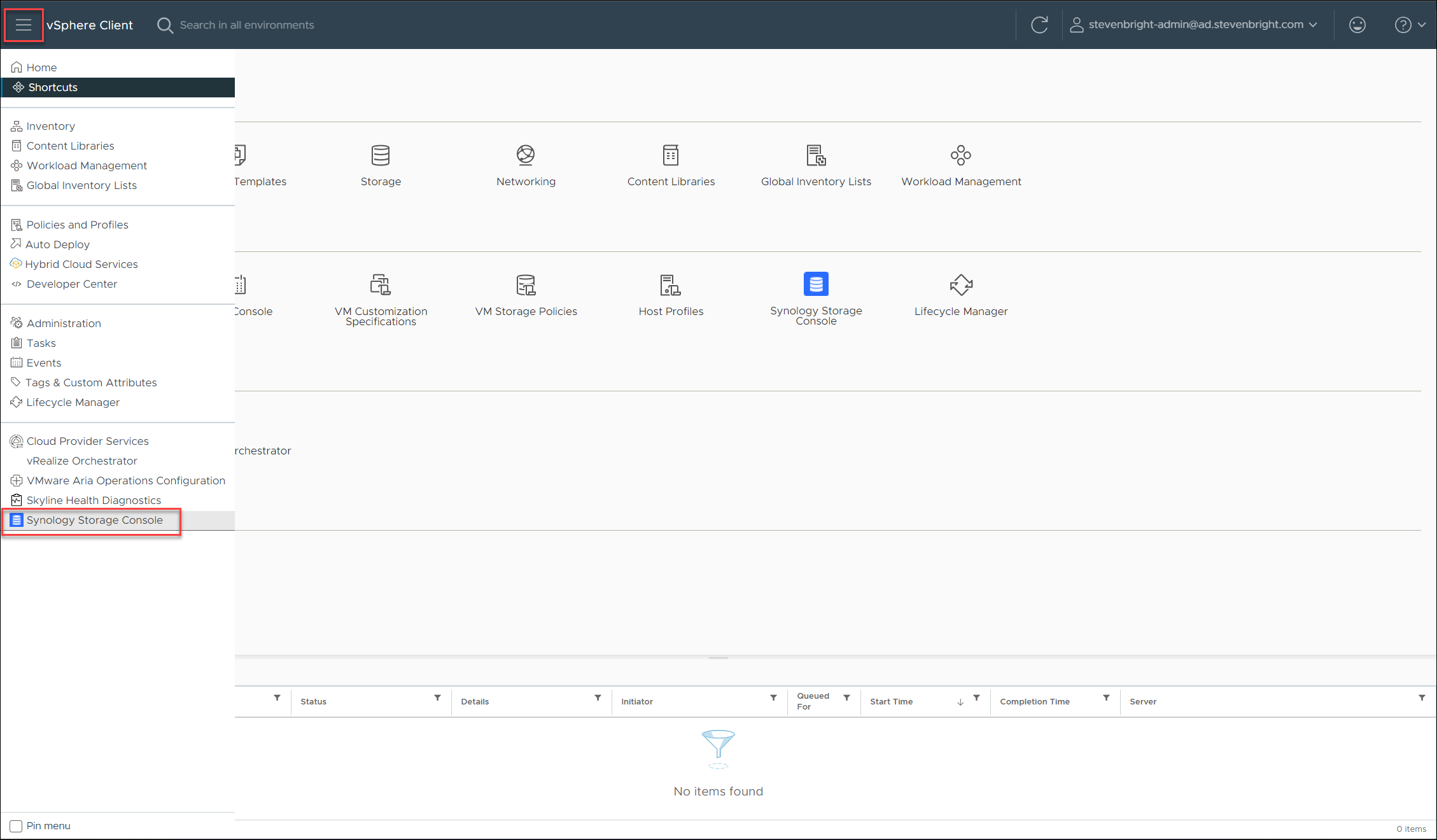Expand the help menu dropdown

[x=1410, y=25]
